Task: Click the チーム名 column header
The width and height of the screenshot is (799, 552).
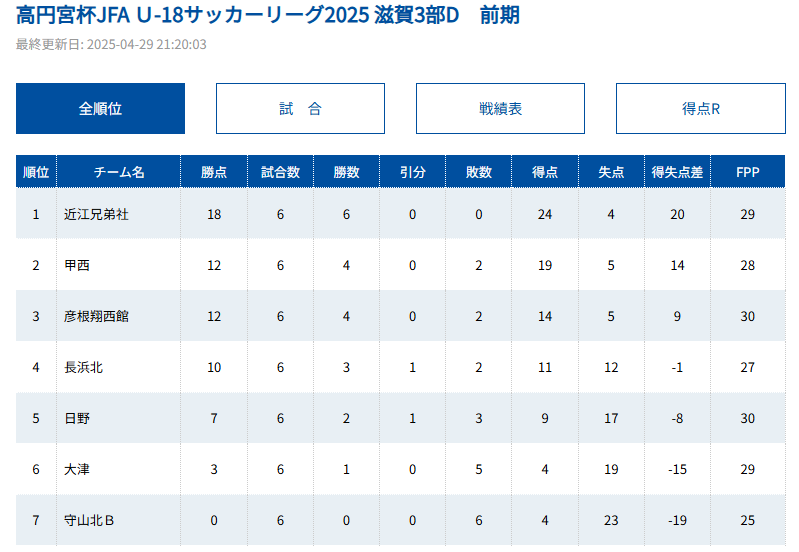Action: tap(119, 172)
